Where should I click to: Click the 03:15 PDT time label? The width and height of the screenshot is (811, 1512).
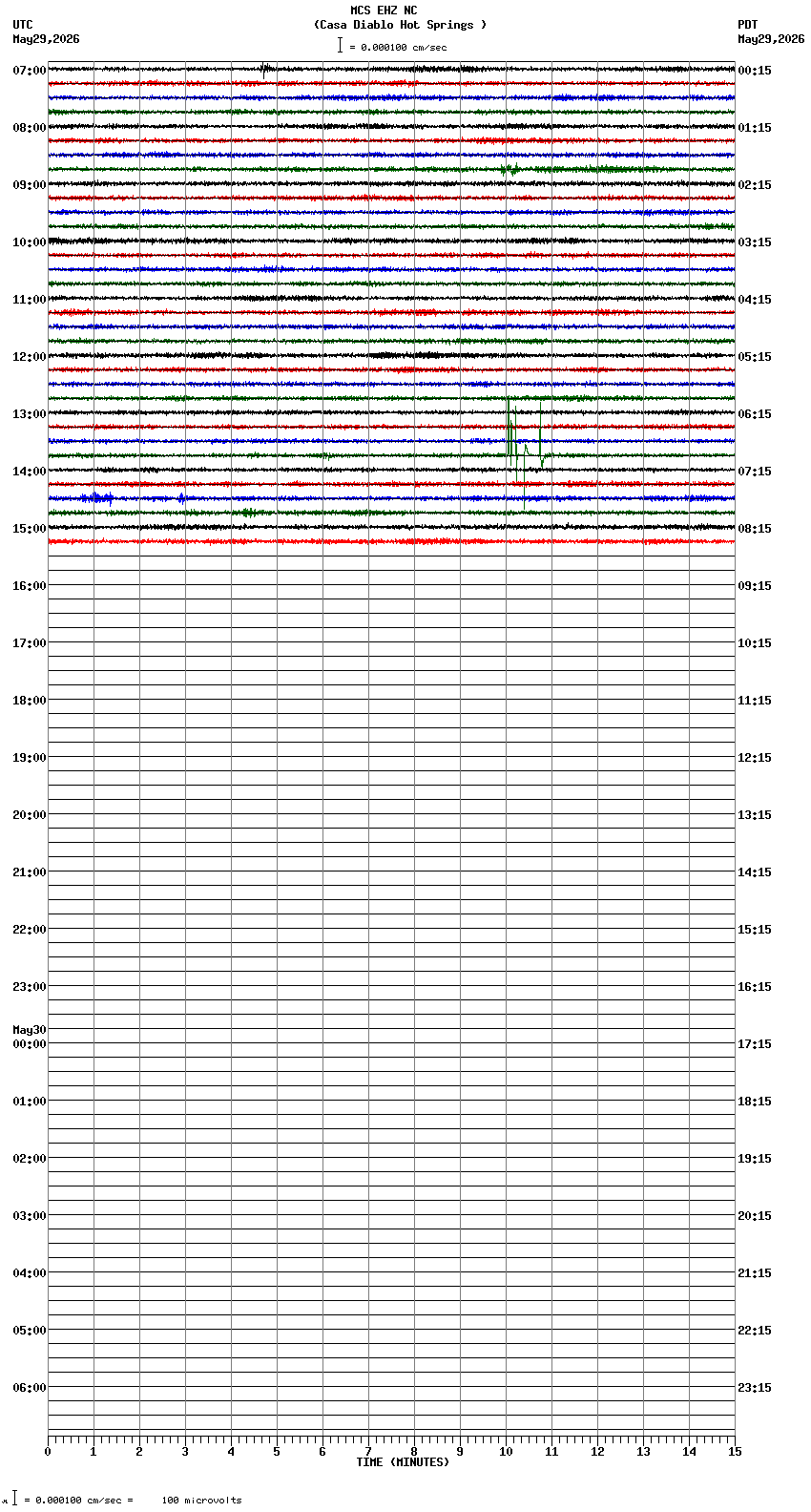pyautogui.click(x=755, y=241)
